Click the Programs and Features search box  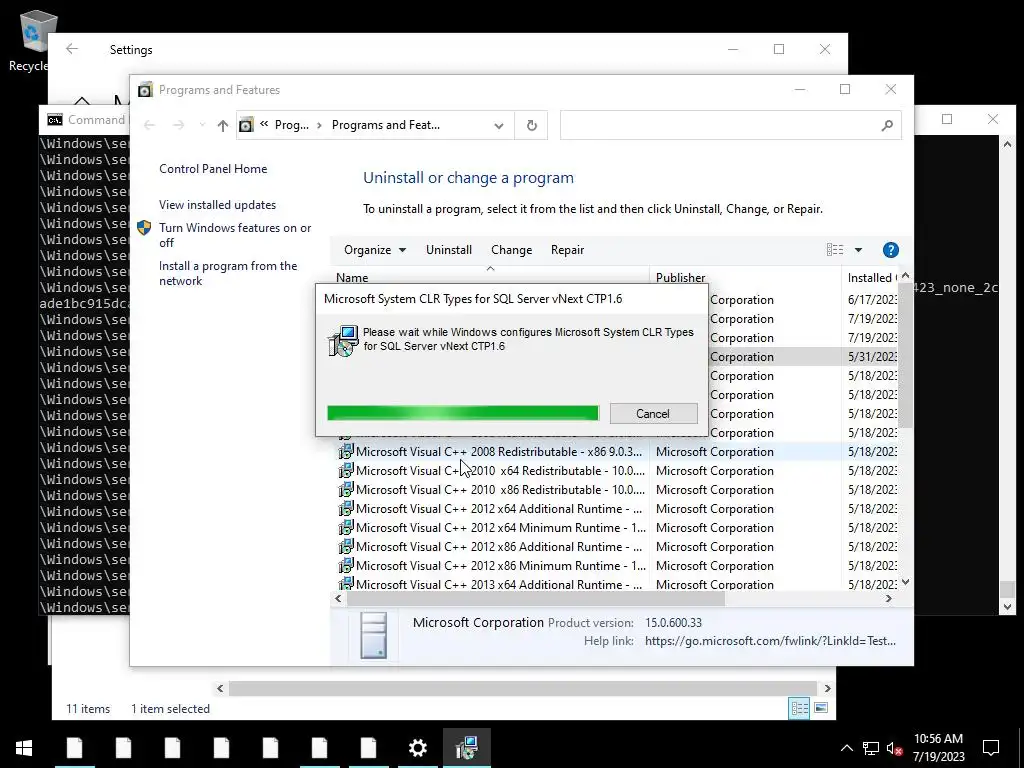click(x=731, y=125)
